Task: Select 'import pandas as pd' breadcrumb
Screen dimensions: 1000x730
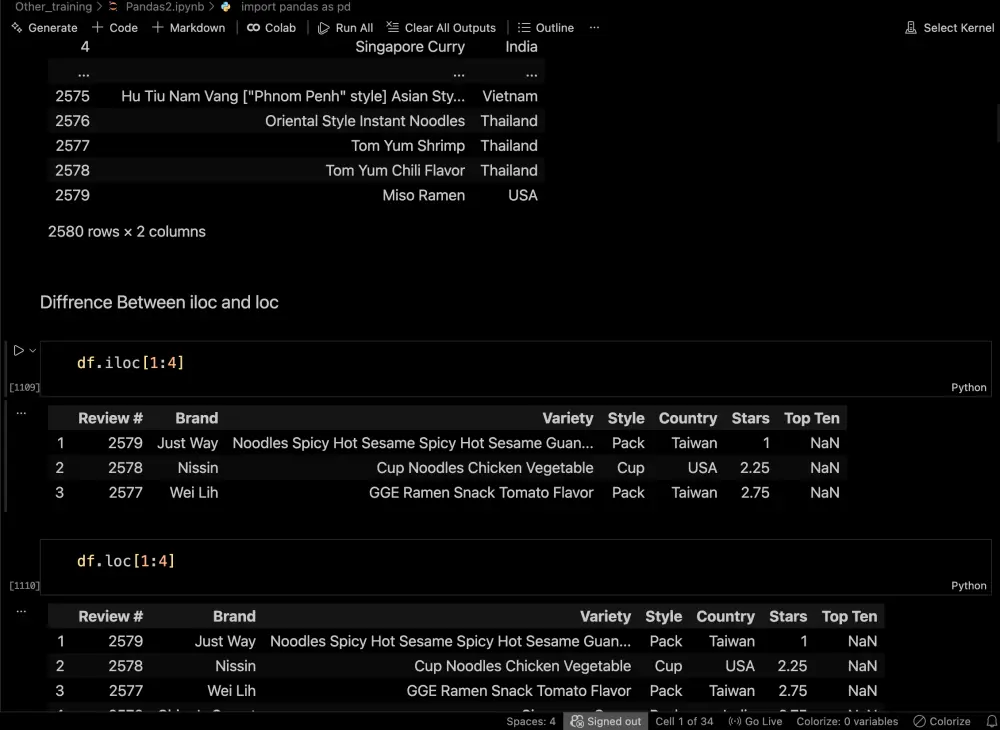Action: (x=295, y=7)
